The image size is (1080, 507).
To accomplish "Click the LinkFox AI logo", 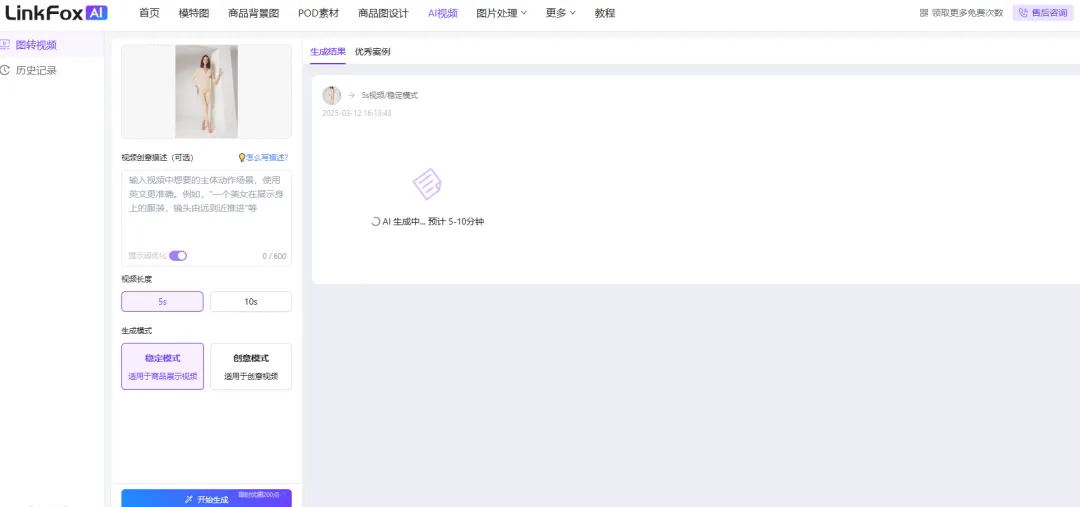I will (56, 12).
